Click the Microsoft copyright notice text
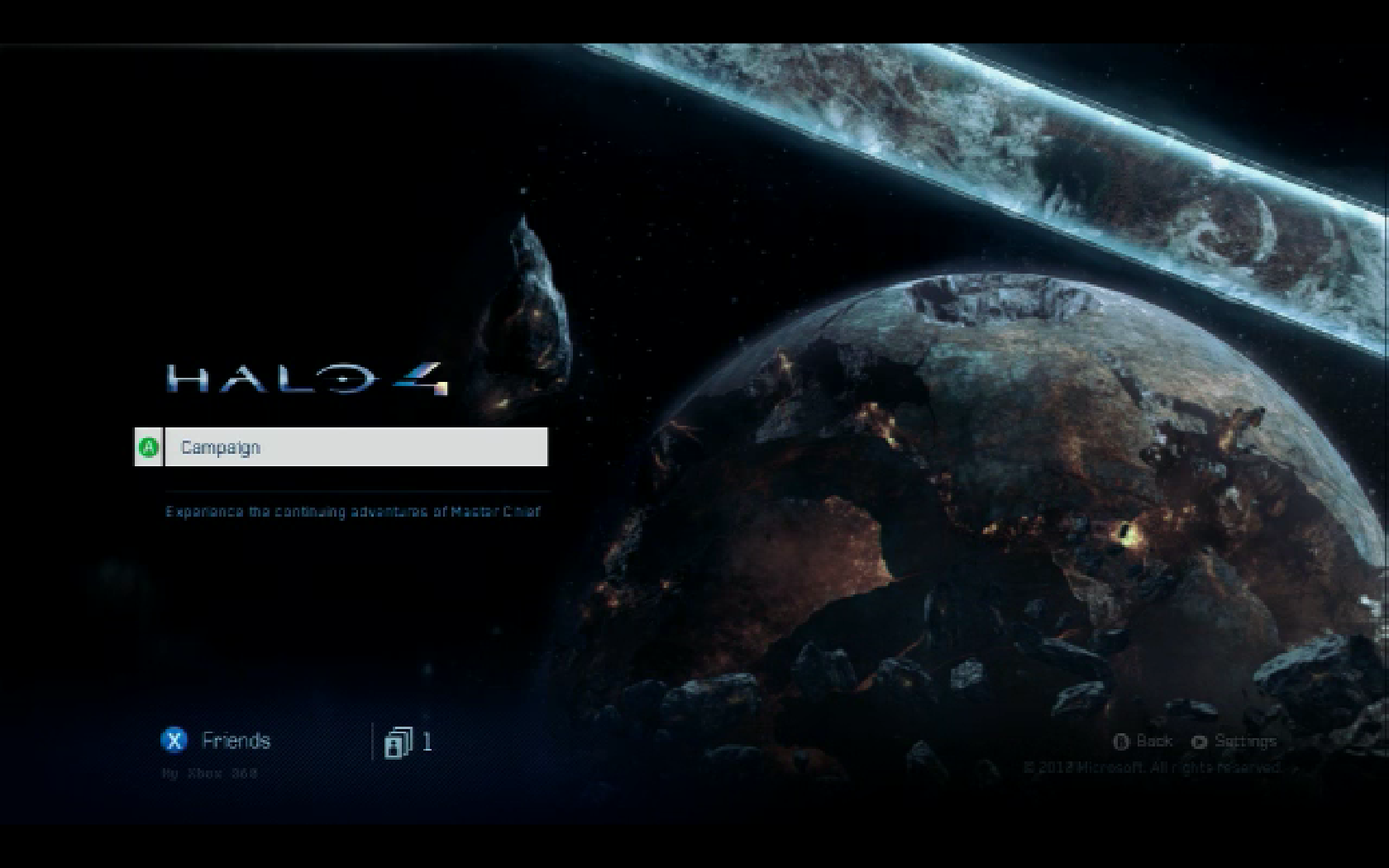This screenshot has height=868, width=1389. [x=1152, y=768]
